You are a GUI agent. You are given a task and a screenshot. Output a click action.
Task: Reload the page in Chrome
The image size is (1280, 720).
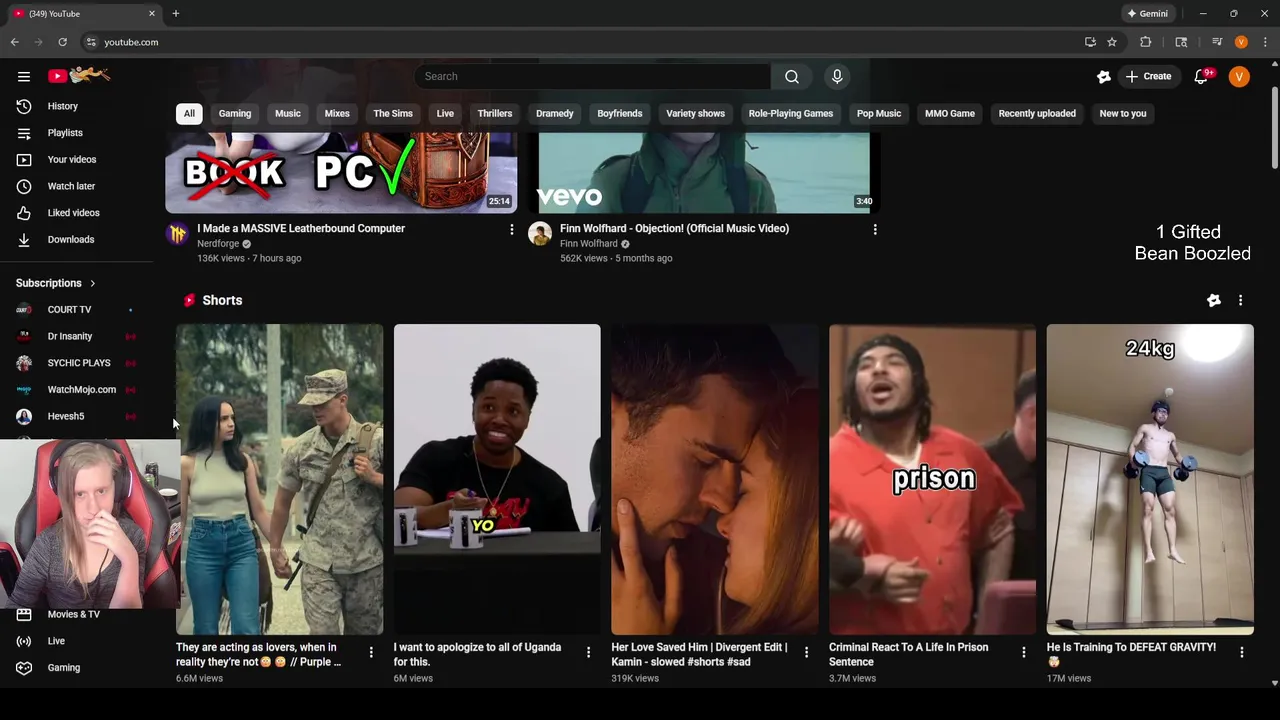pyautogui.click(x=62, y=42)
